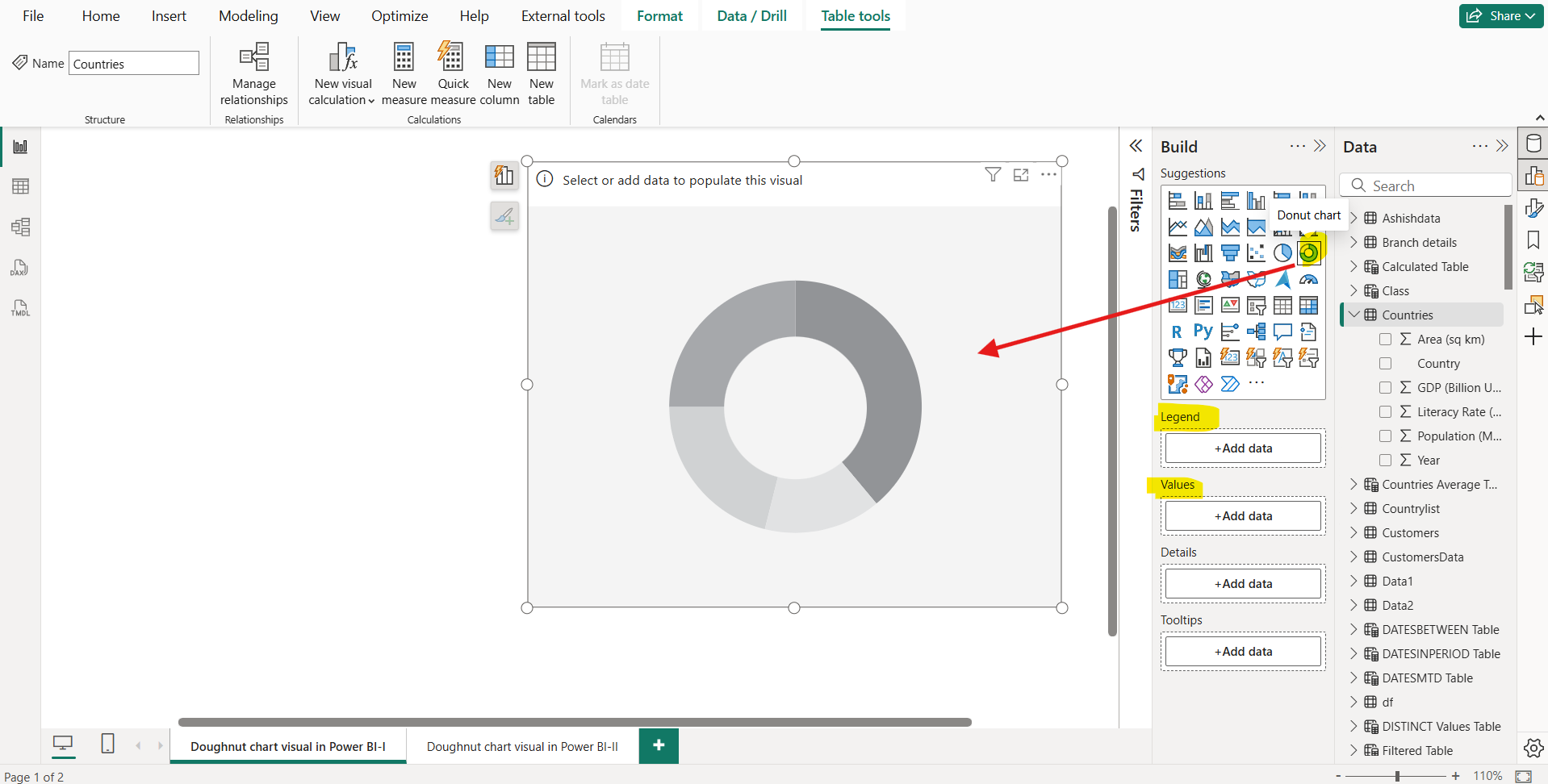Select the Pie chart visual icon
The image size is (1548, 784).
tap(1283, 252)
